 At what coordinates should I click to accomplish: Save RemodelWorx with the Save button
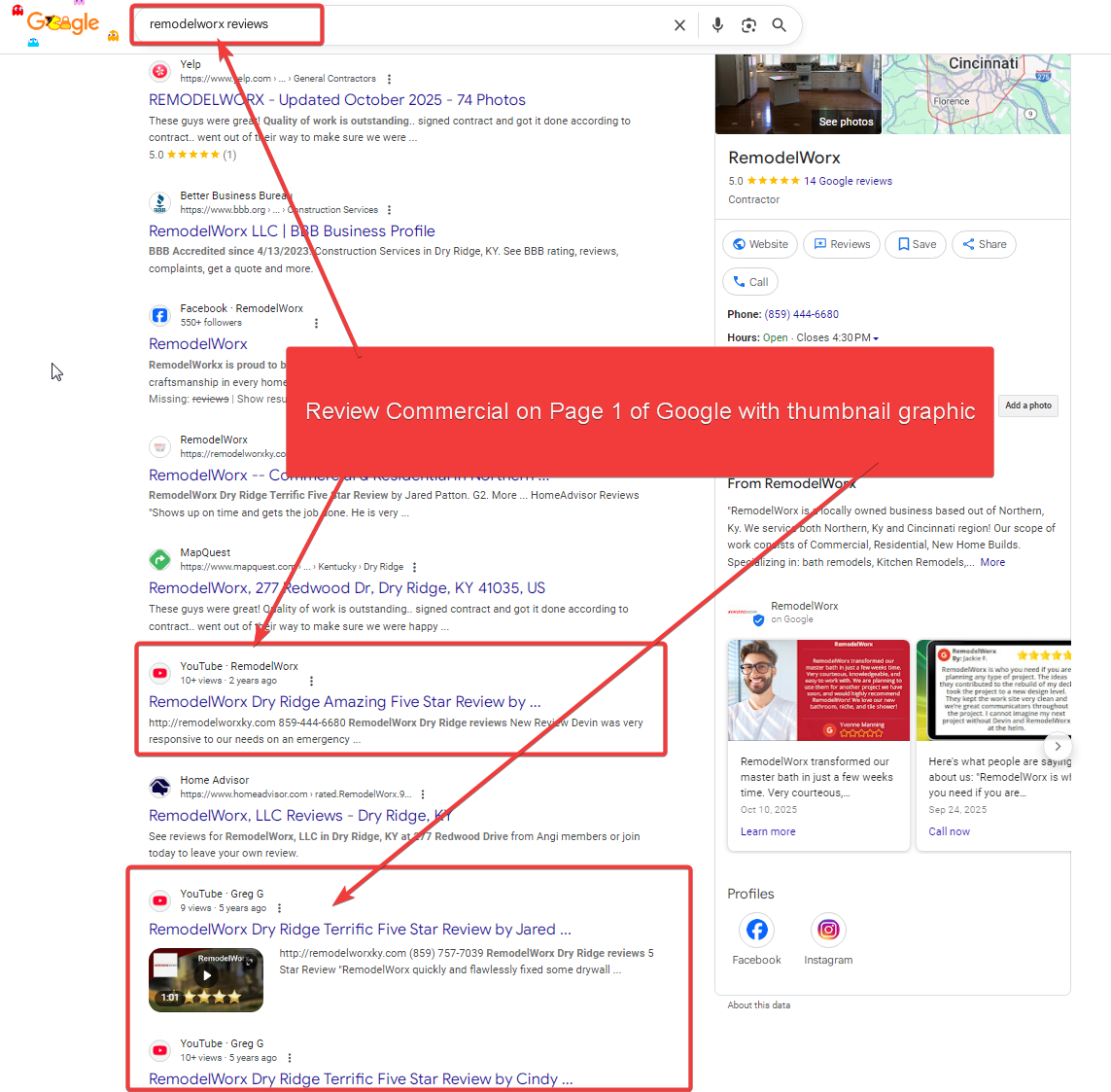point(917,244)
